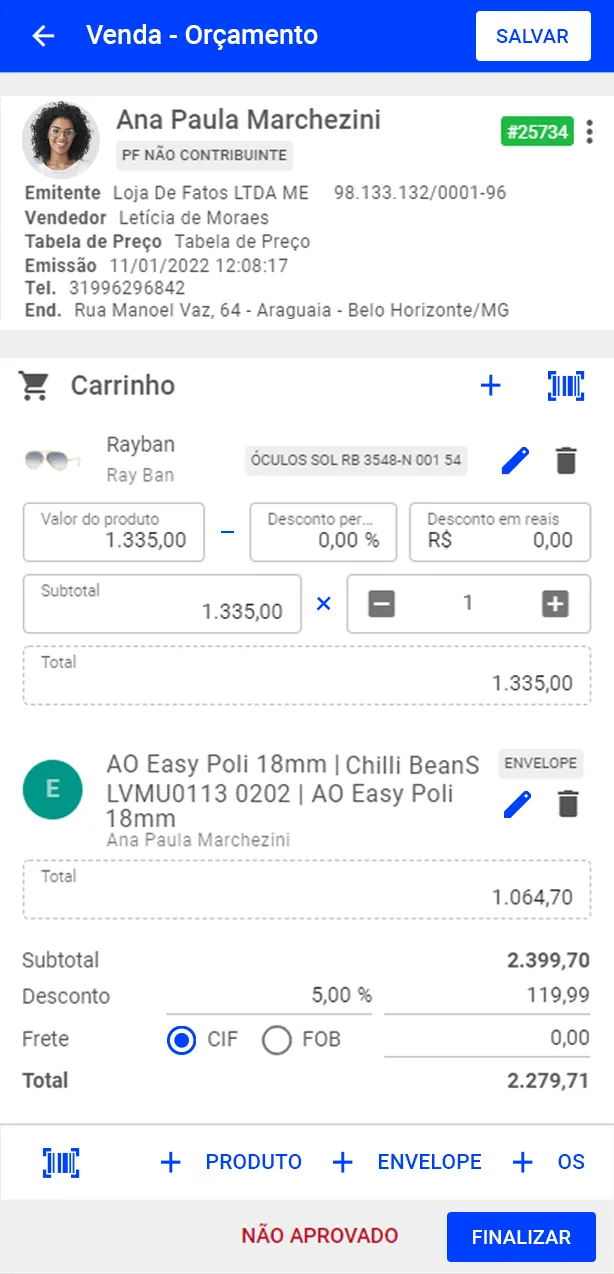Add a new PRODUTO to the order
Image resolution: width=614 pixels, height=1274 pixels.
point(231,1162)
